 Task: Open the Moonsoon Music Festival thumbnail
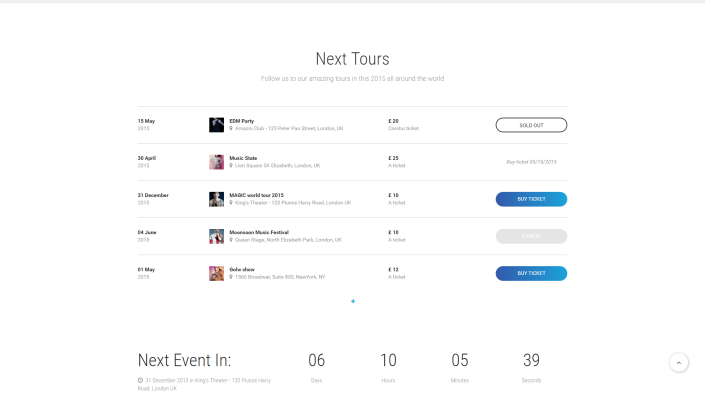click(216, 236)
